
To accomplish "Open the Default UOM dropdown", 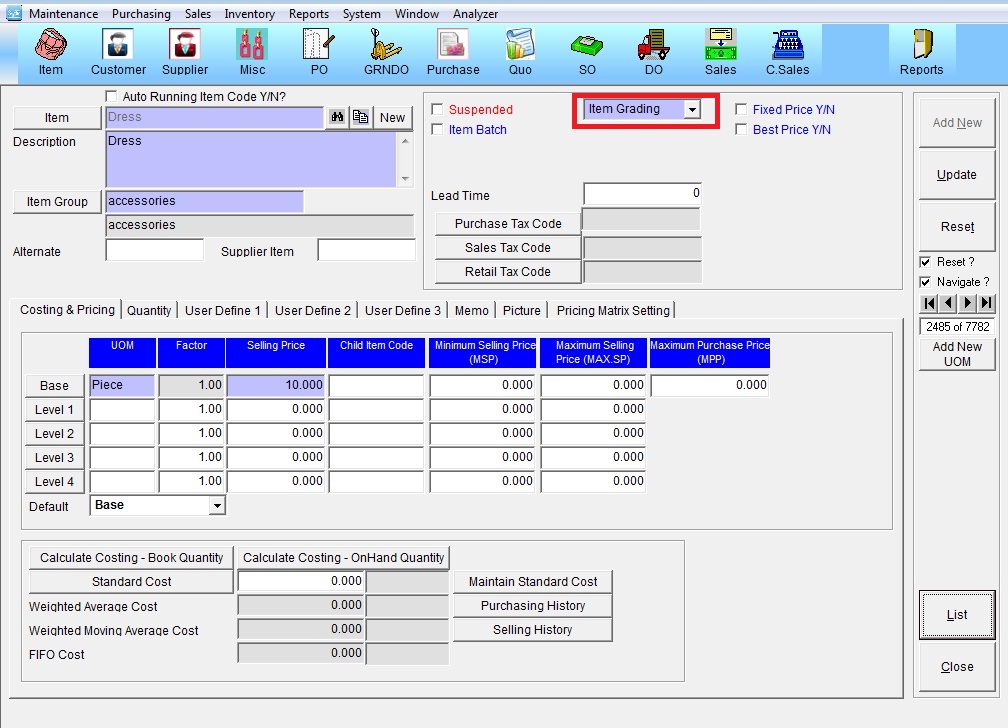I will coord(217,506).
